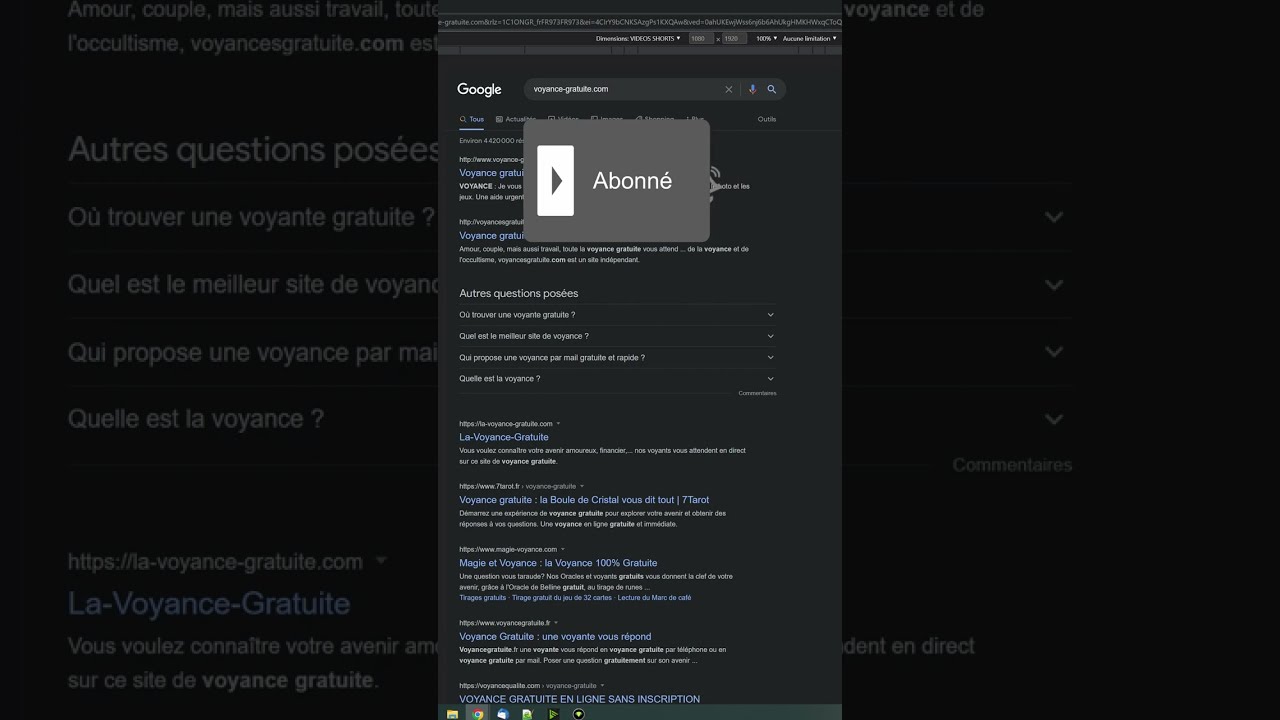Click the https://www.voyancegratuite.fr URL text

pyautogui.click(x=505, y=623)
